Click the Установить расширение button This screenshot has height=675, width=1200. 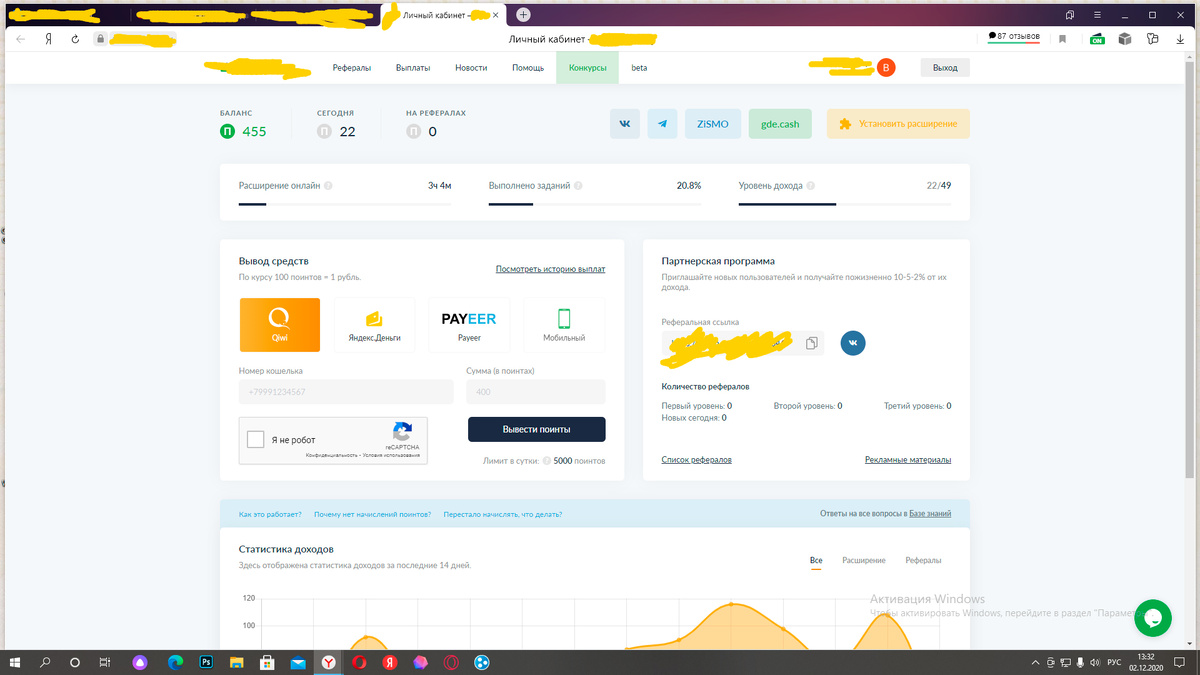898,124
